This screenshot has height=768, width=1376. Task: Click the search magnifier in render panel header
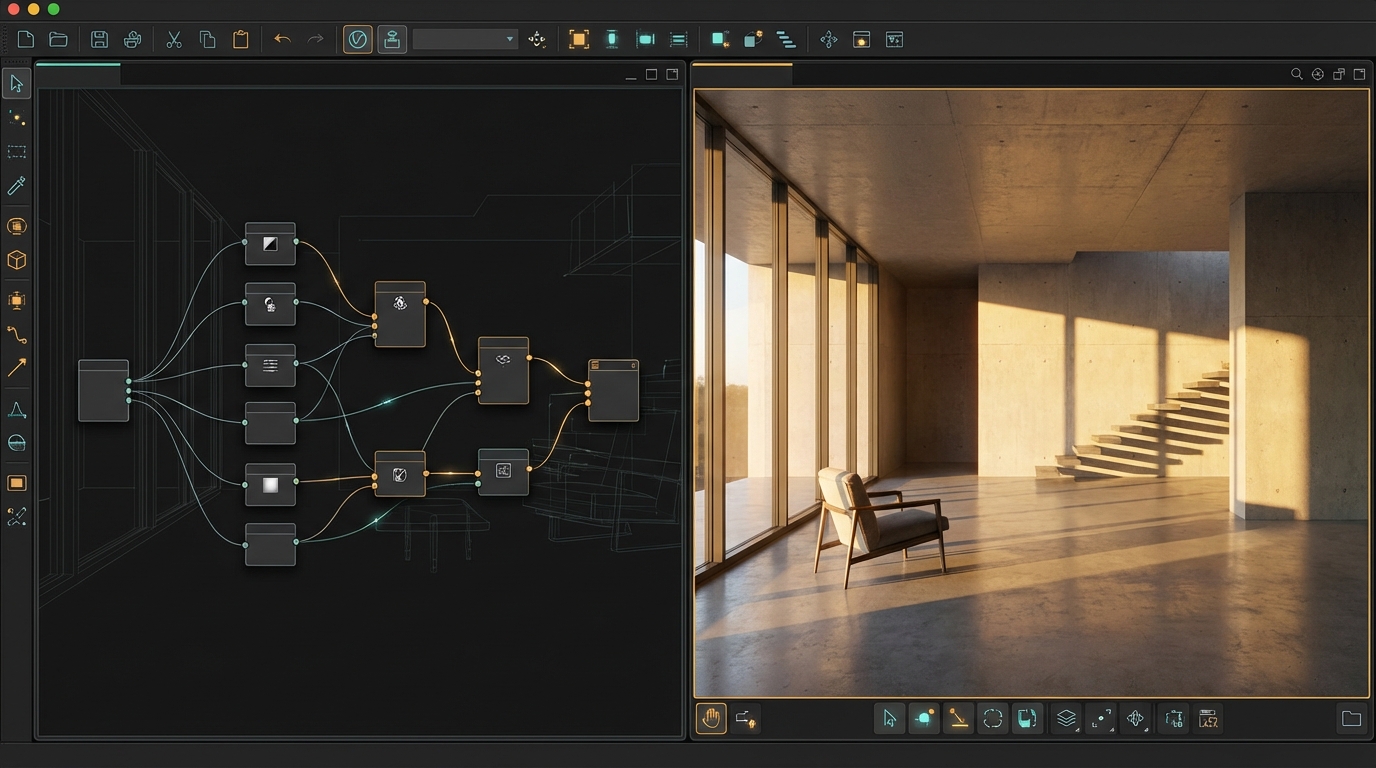(x=1296, y=74)
